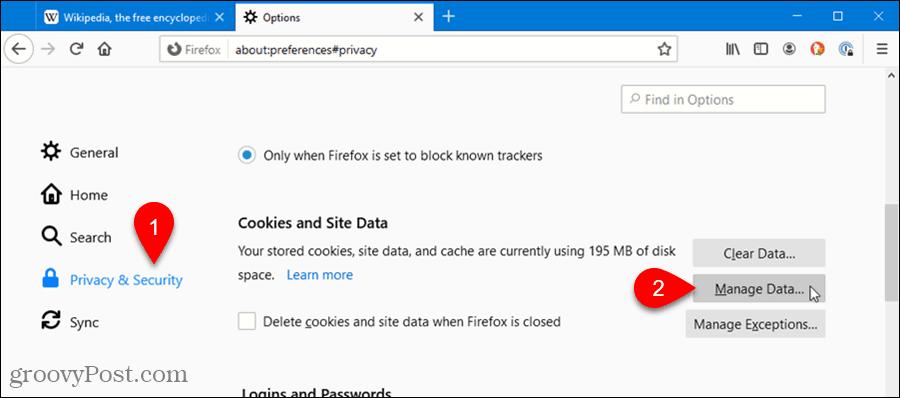Click the Search magnifier icon in sidebar
The height and width of the screenshot is (398, 900).
51,237
